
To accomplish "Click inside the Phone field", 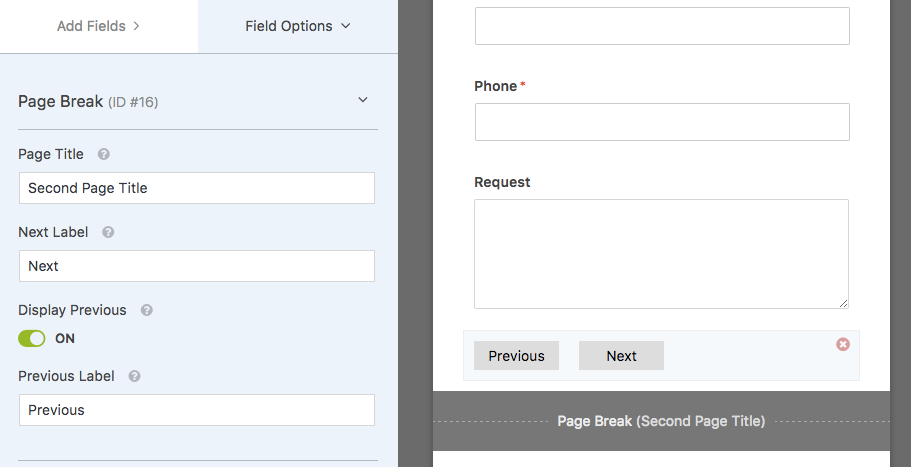I will point(662,122).
